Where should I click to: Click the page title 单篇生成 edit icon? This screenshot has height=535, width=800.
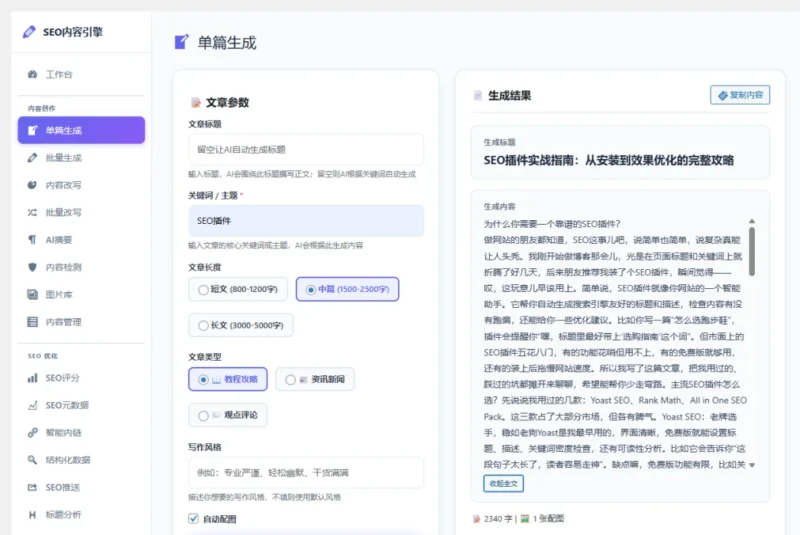tap(182, 42)
